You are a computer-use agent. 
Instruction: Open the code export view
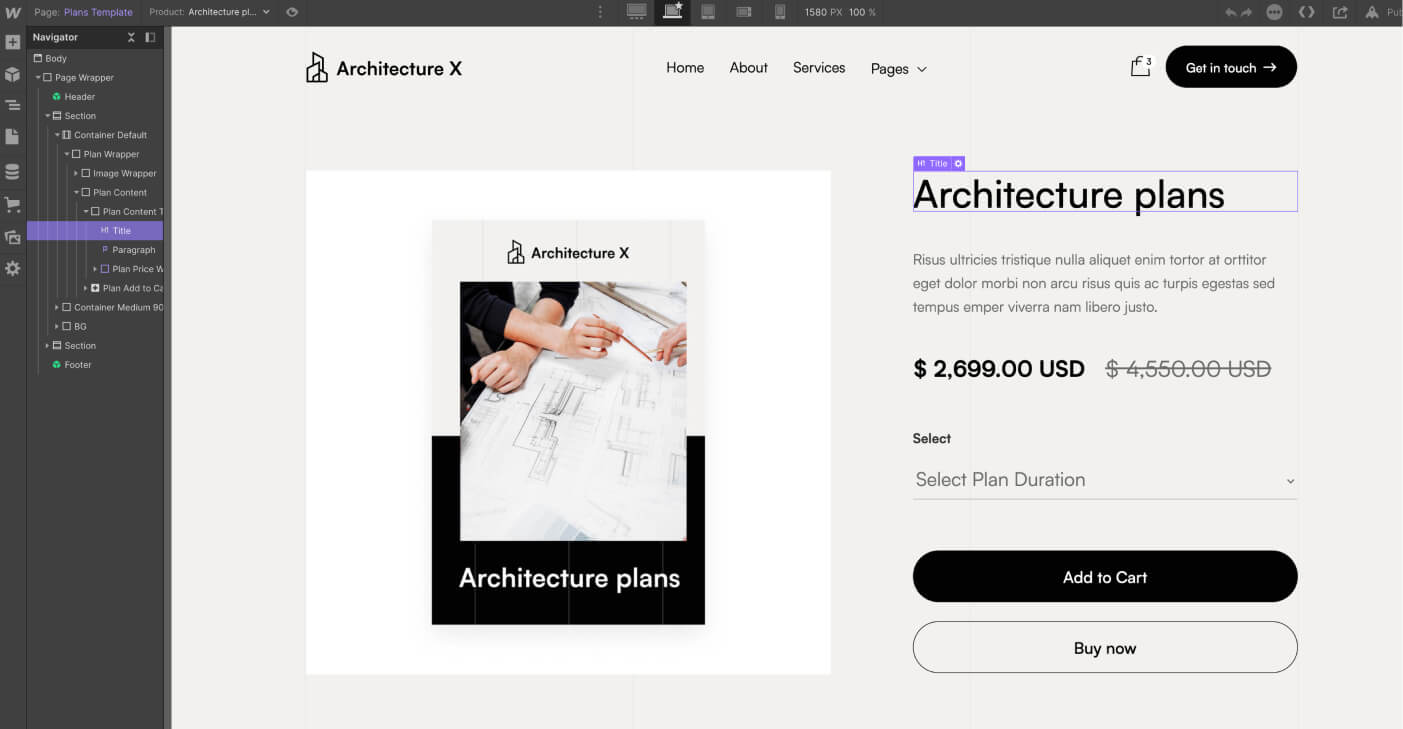pos(1306,12)
